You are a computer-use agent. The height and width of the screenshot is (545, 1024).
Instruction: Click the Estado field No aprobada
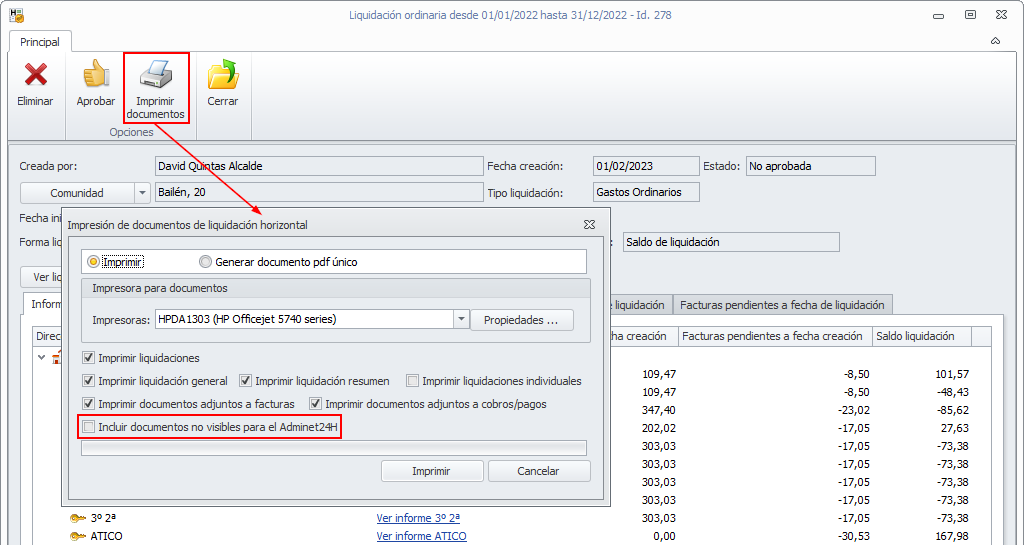tap(810, 166)
